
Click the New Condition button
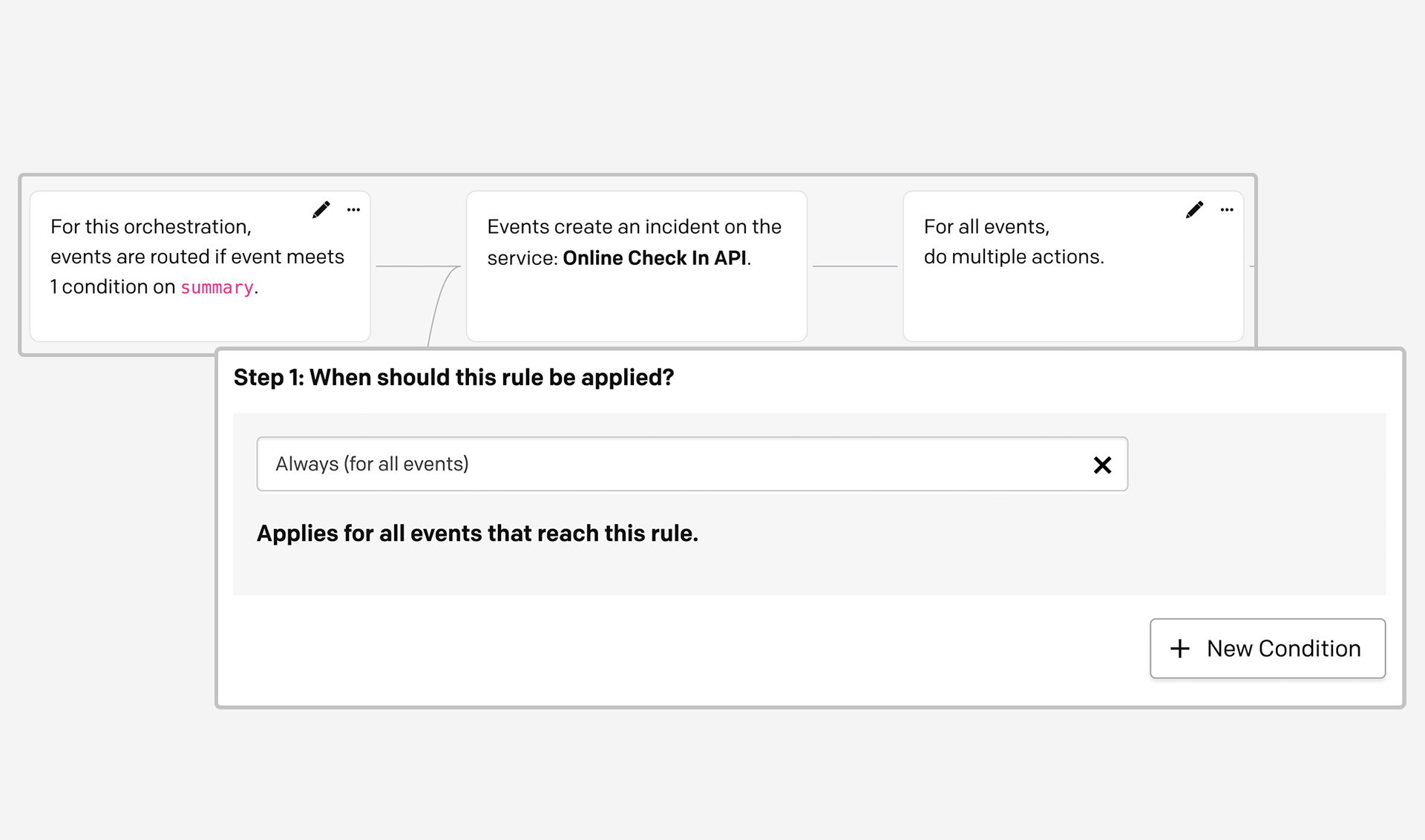pos(1267,649)
